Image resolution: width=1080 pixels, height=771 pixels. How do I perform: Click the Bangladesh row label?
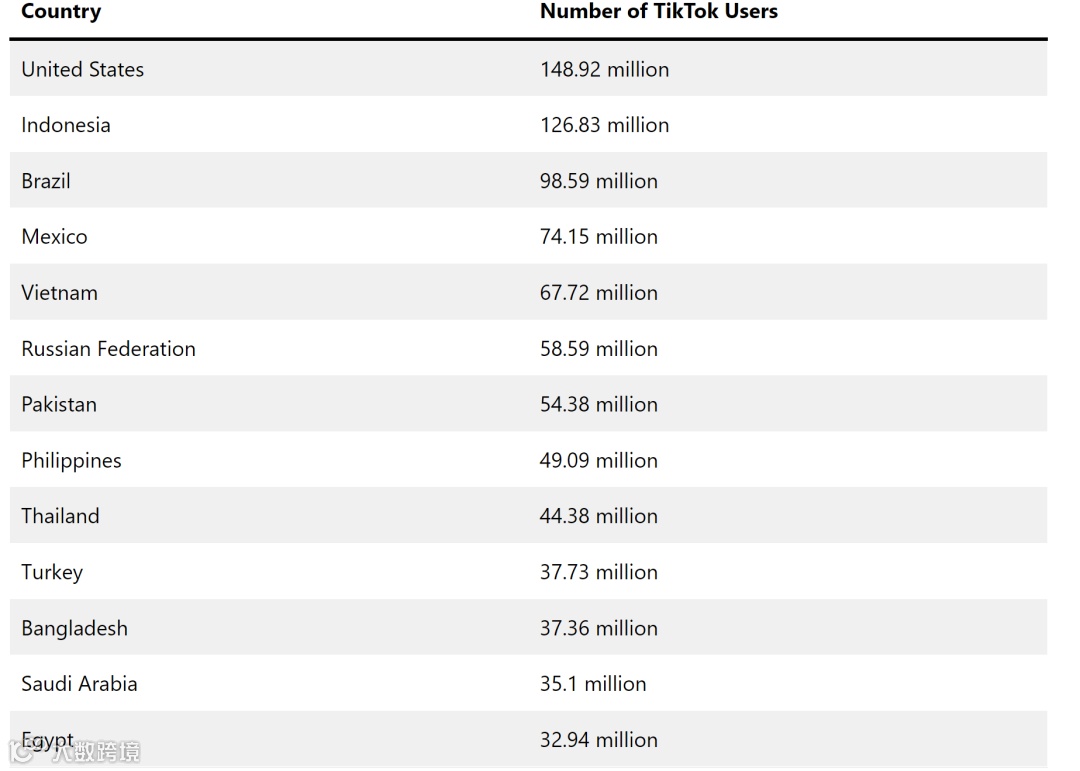click(x=74, y=629)
